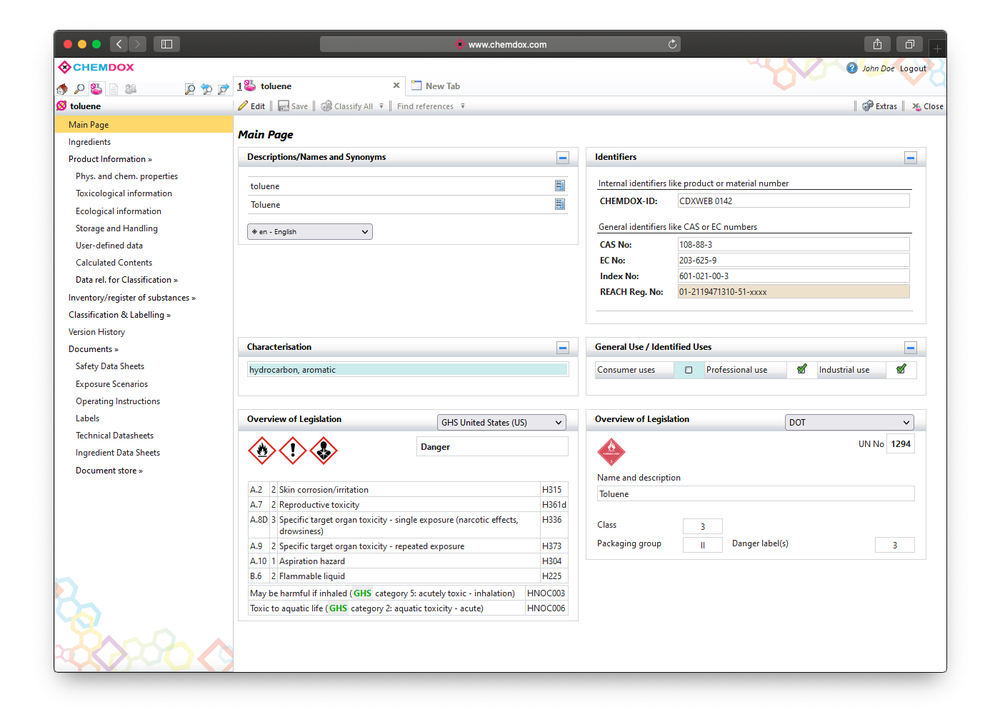Click the boxed magnifier search icon
The image size is (1000, 714).
click(189, 89)
